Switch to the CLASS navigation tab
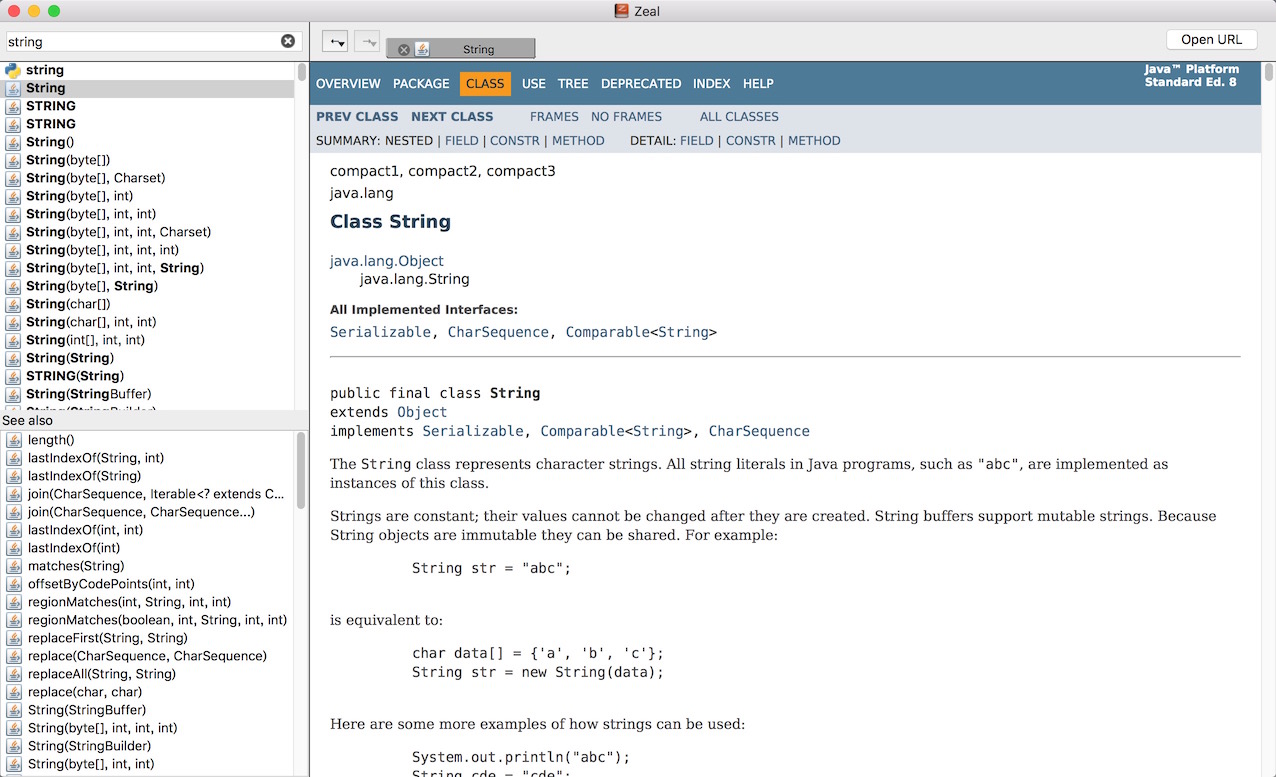Screen dimensions: 1276x777 (485, 84)
